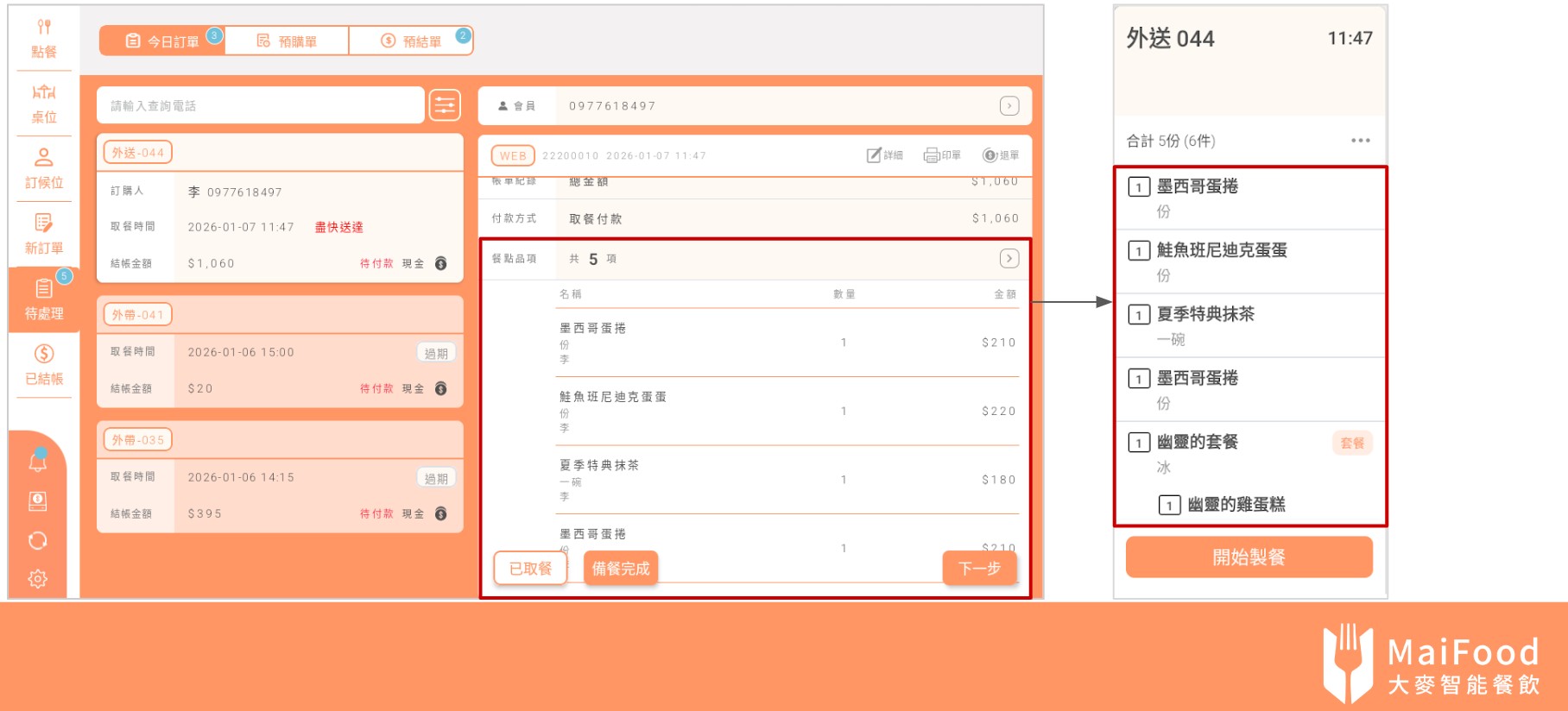Check the 夏季特典抹茶 item box
The width and height of the screenshot is (1568, 711).
coord(1139,315)
